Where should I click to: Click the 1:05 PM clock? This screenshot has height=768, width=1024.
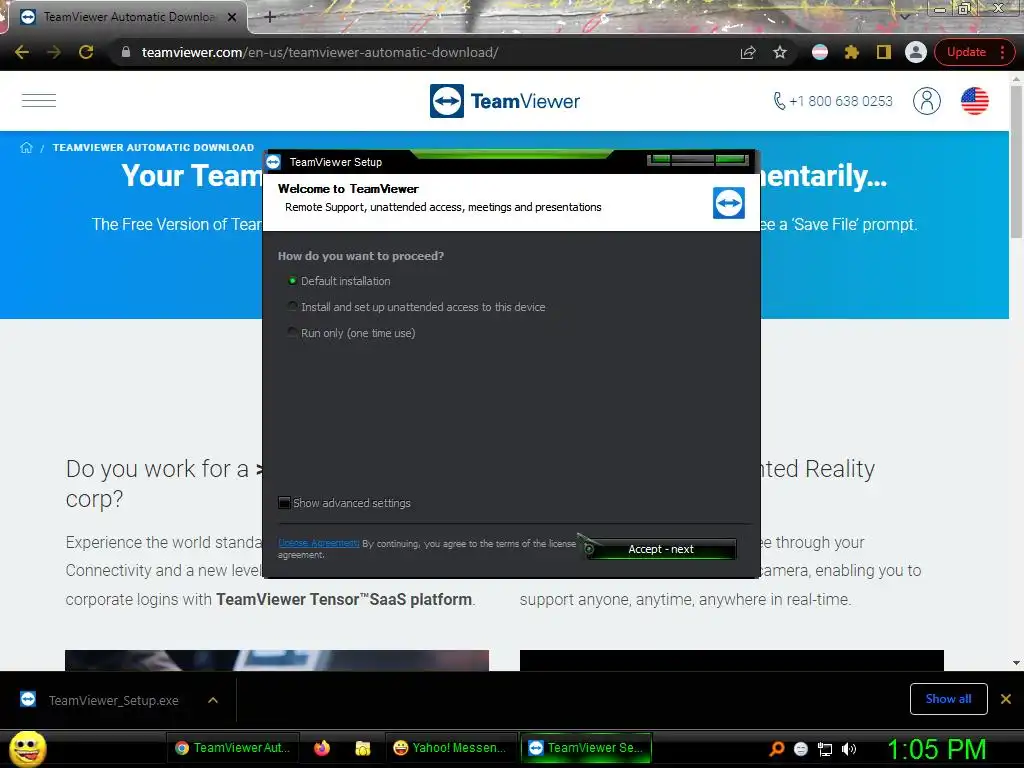click(x=936, y=749)
